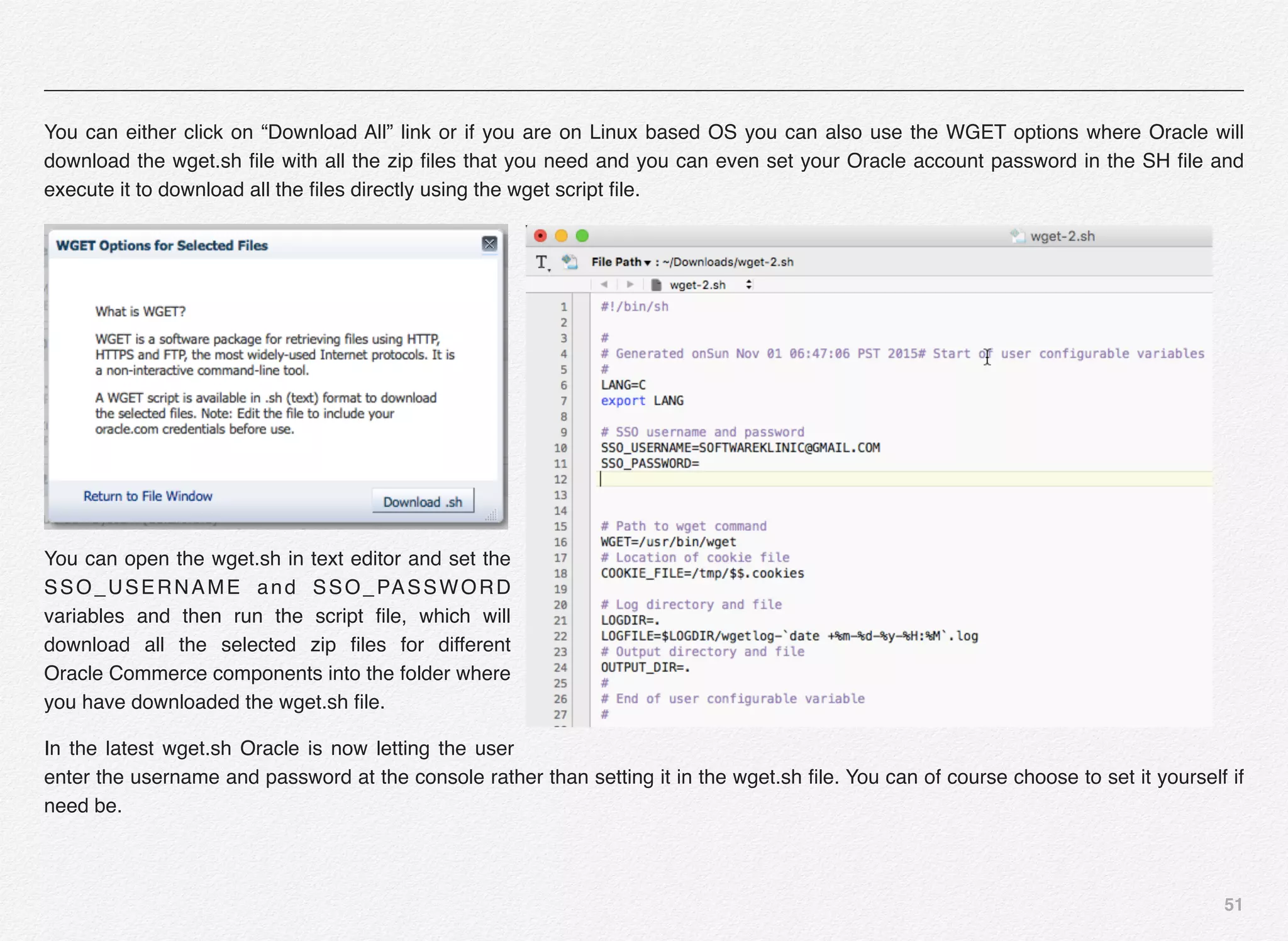This screenshot has width=1288, height=941.
Task: Expand the File Path dropdown arrow
Action: pyautogui.click(x=647, y=262)
